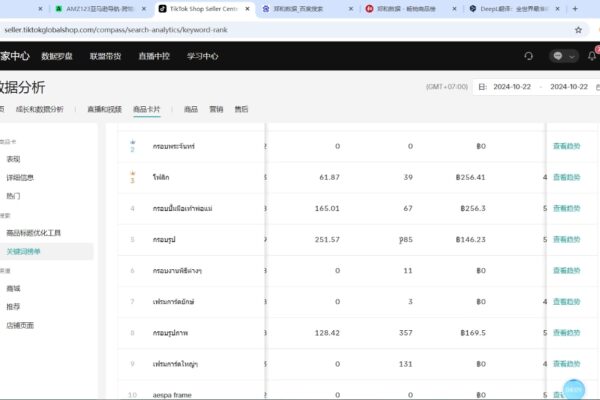Open the end date 2024-10-22 field
This screenshot has height=400, width=600.
tap(569, 87)
